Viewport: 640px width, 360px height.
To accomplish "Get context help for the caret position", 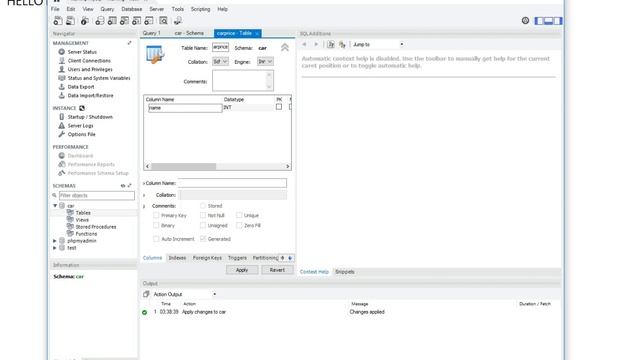I will (x=342, y=44).
